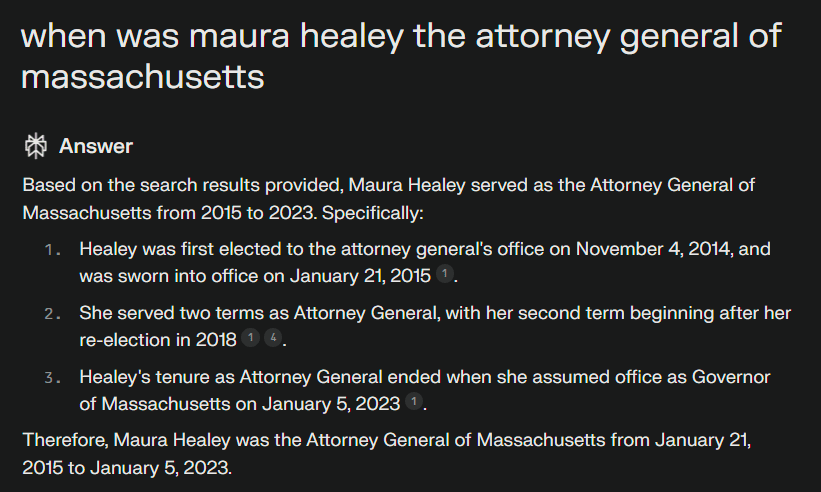The image size is (821, 492).
Task: Click the word massachusetts in the query title
Action: [142, 76]
